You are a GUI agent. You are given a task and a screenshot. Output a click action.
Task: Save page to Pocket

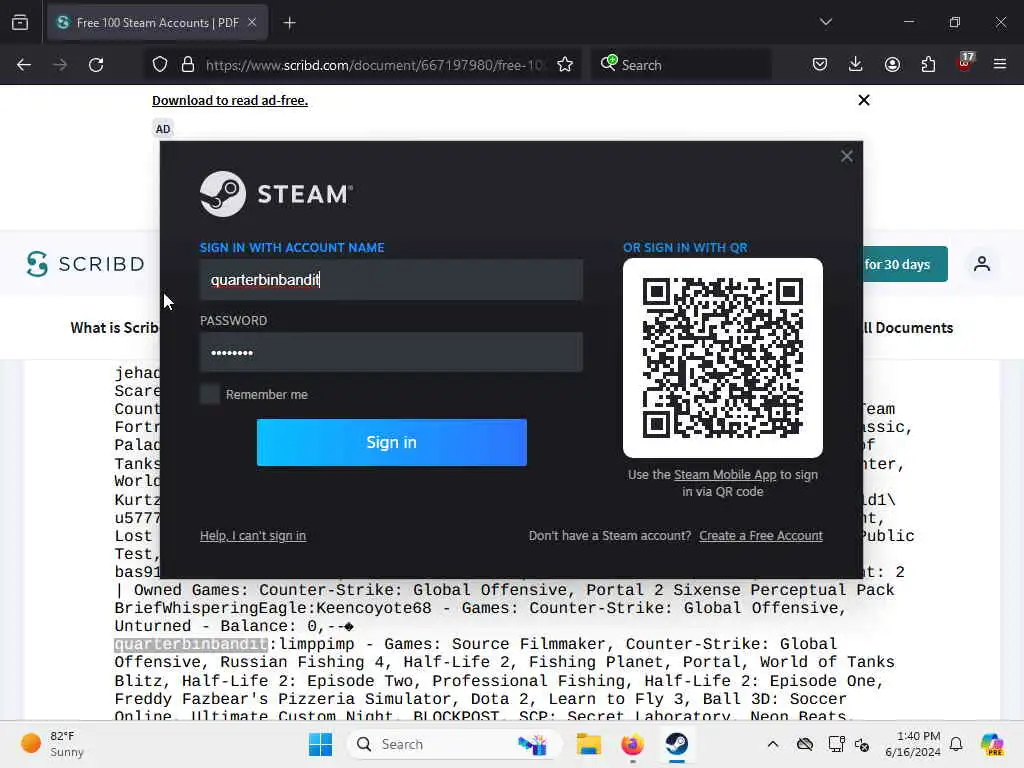[820, 64]
